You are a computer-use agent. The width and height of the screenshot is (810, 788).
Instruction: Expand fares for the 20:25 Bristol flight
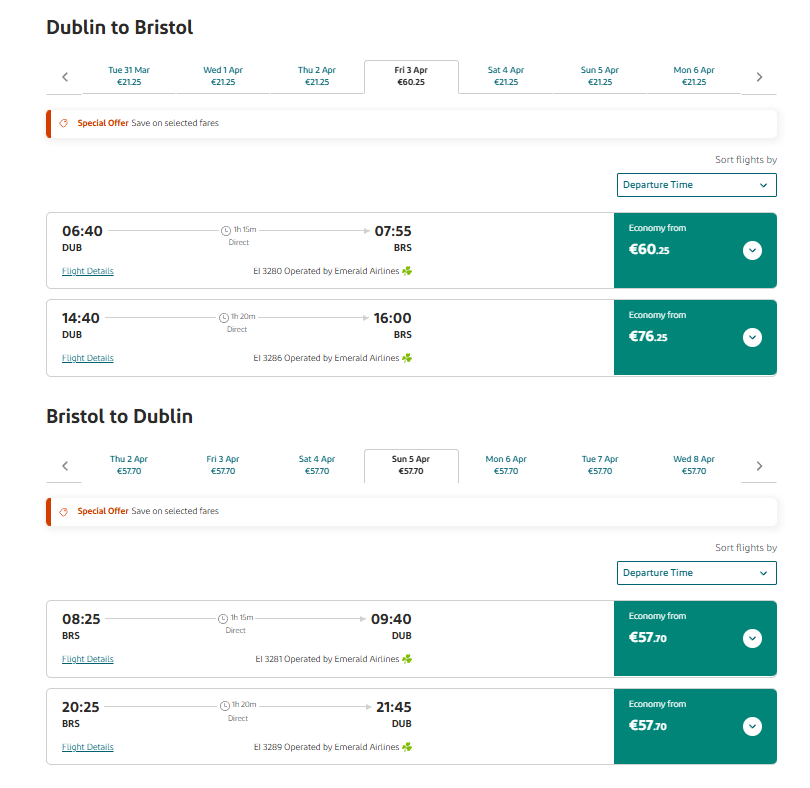pyautogui.click(x=752, y=726)
